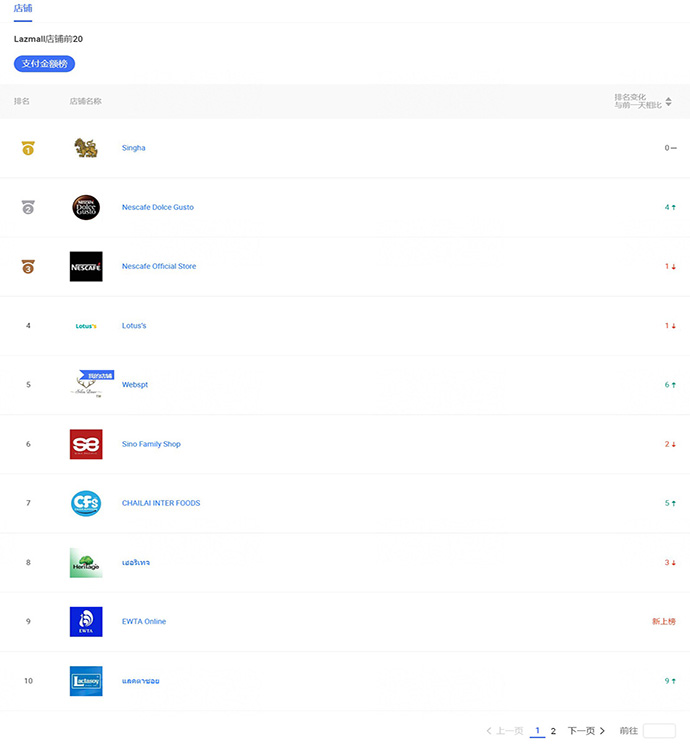
Task: Click the 0 rank change for Singha
Action: tap(670, 148)
